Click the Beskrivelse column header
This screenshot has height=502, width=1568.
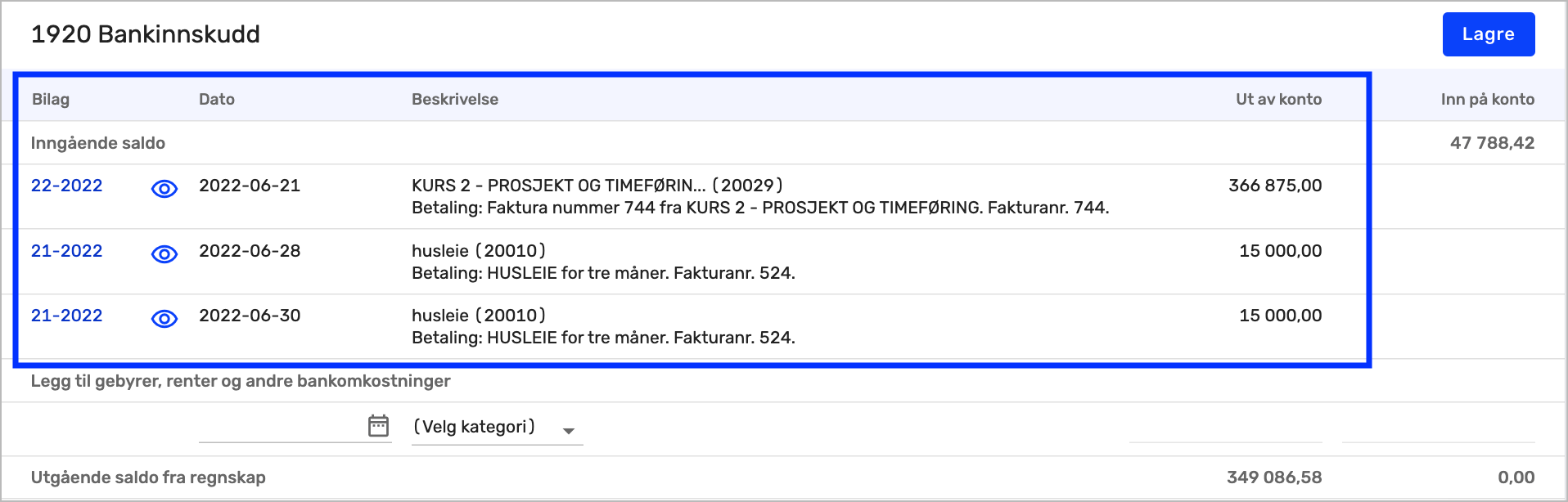pos(455,99)
